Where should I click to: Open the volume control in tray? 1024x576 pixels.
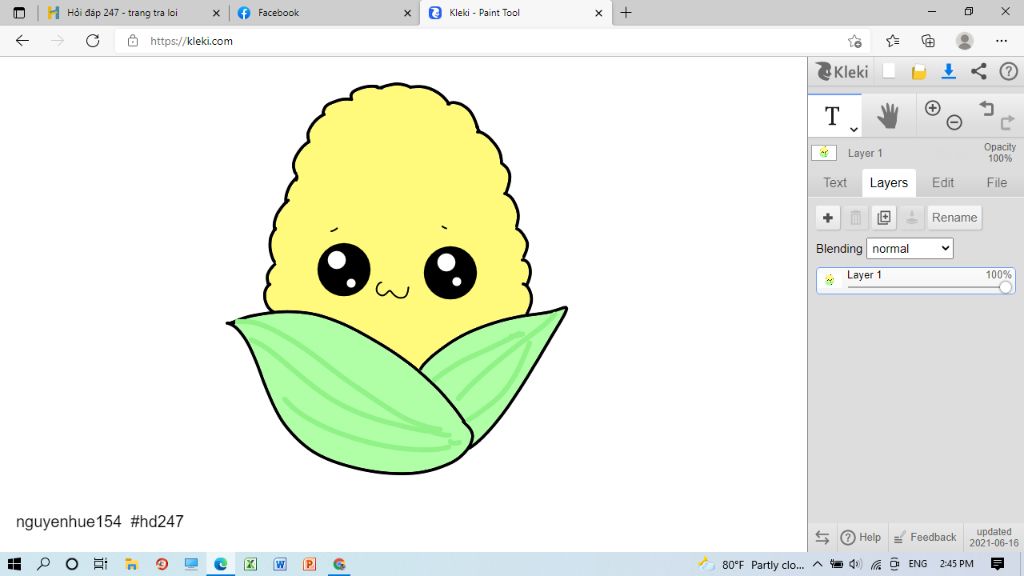[x=856, y=564]
